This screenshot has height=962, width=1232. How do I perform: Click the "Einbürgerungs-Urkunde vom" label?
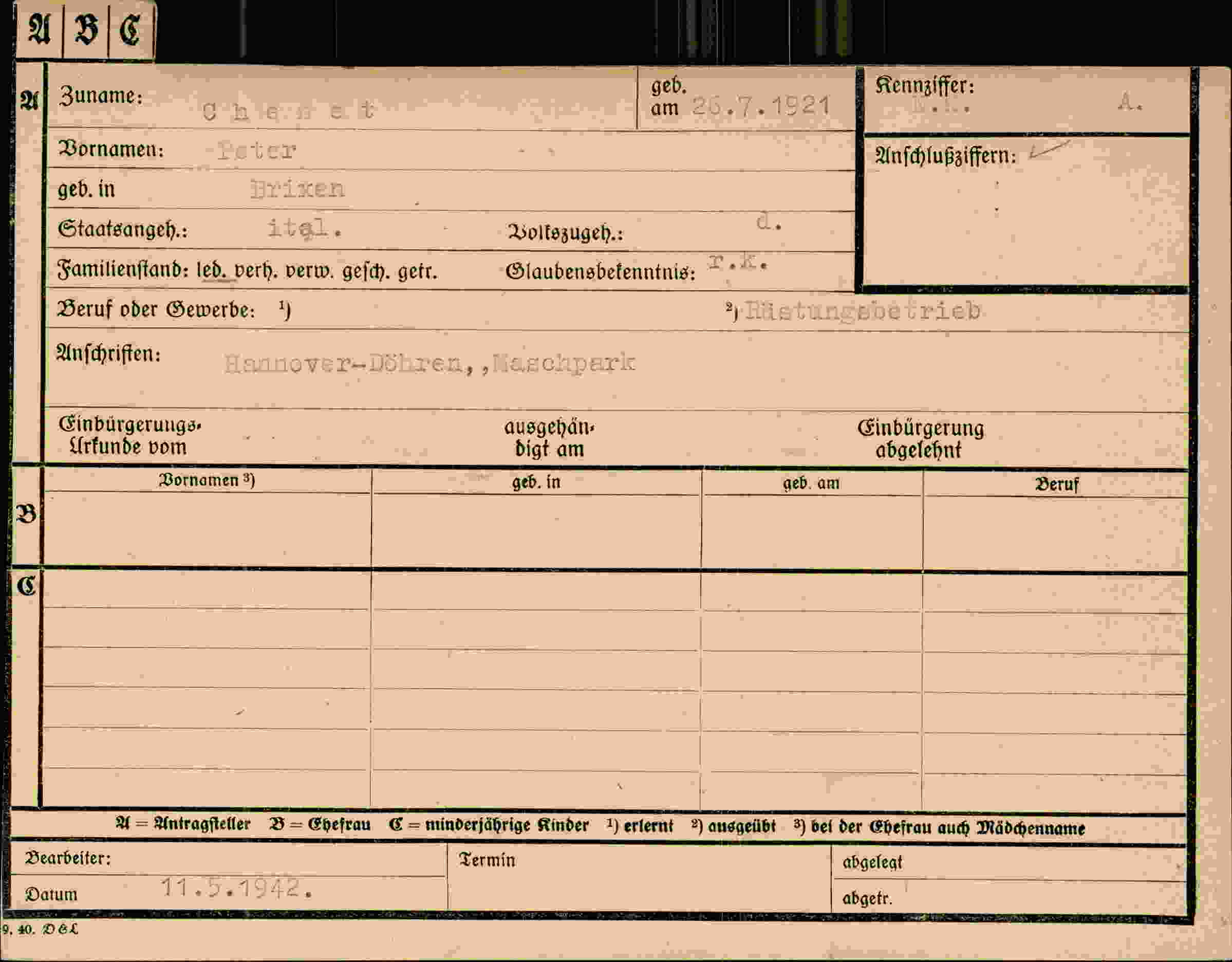[x=130, y=436]
